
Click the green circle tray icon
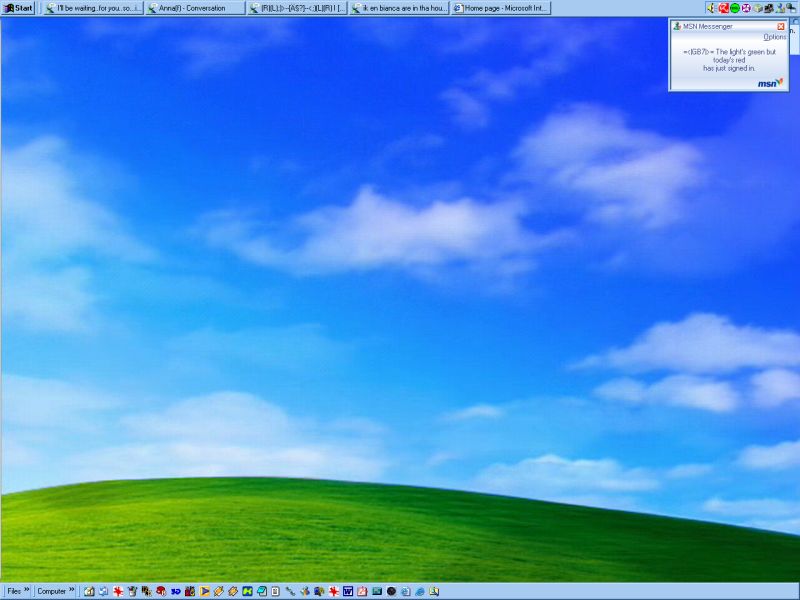735,8
